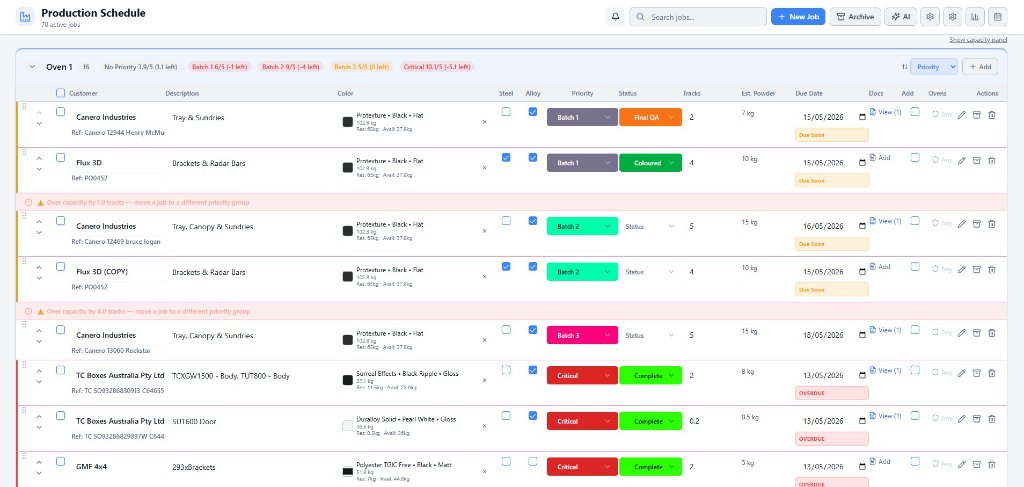Click the Production Schedule factory logo
The width and height of the screenshot is (1024, 487).
click(25, 17)
